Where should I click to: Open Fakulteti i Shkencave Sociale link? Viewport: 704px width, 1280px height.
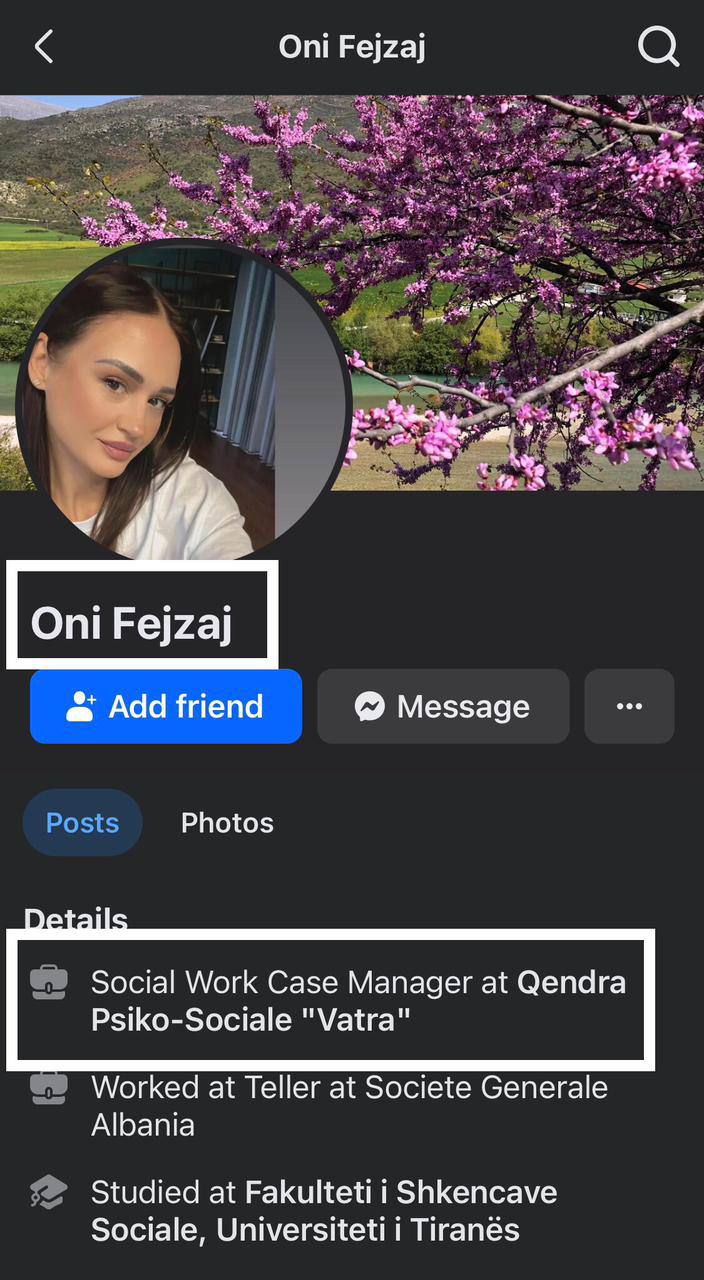[324, 1210]
